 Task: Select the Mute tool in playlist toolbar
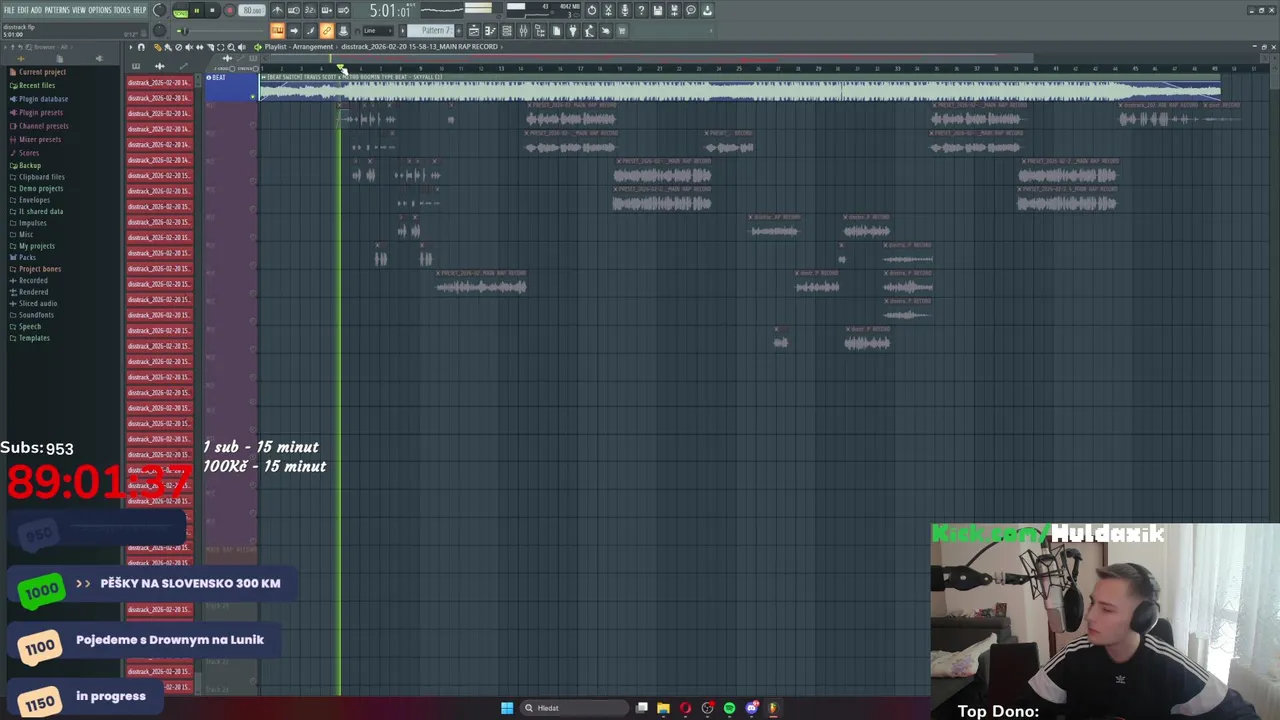(189, 47)
